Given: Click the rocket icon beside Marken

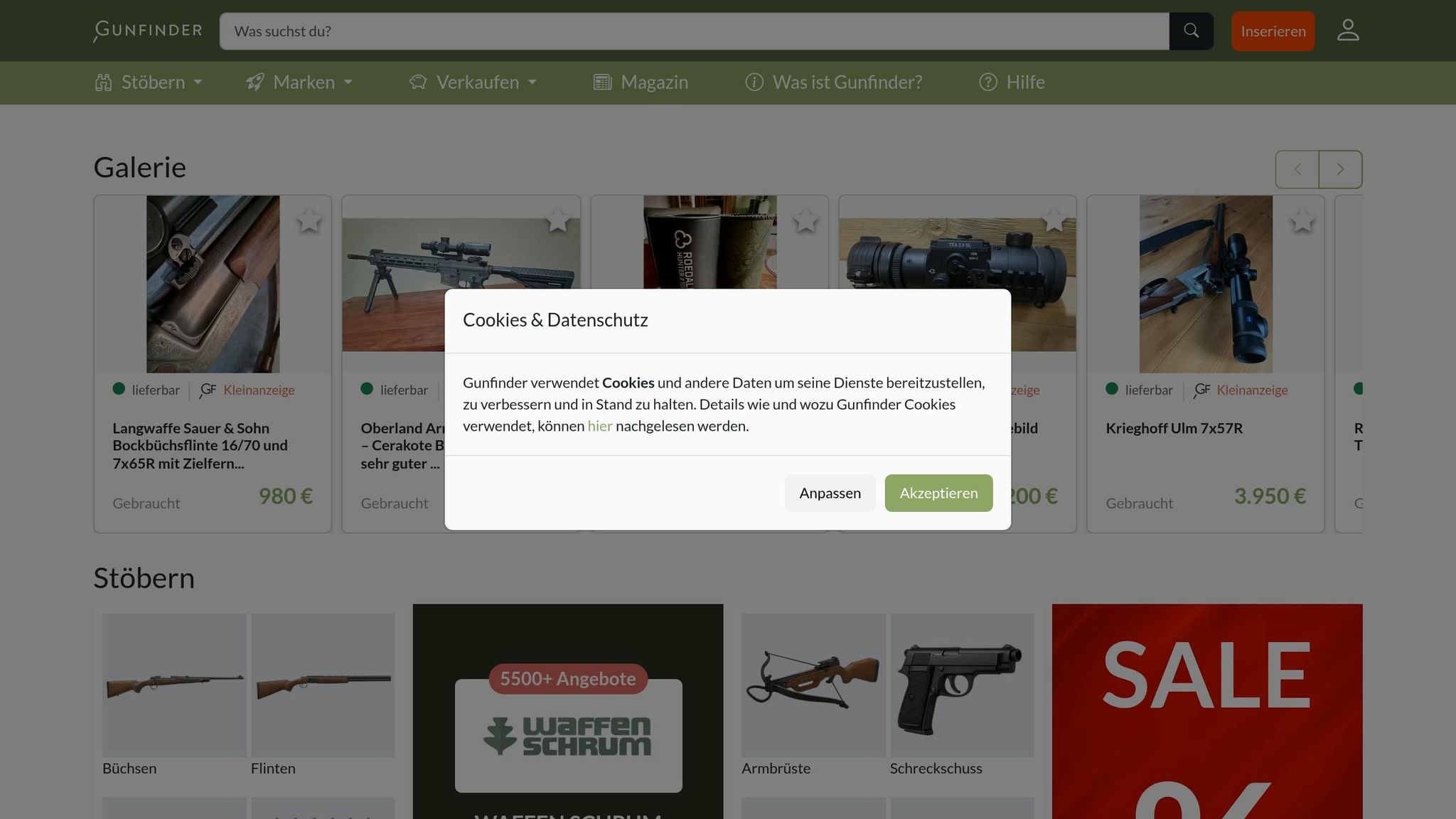Looking at the screenshot, I should pyautogui.click(x=255, y=82).
